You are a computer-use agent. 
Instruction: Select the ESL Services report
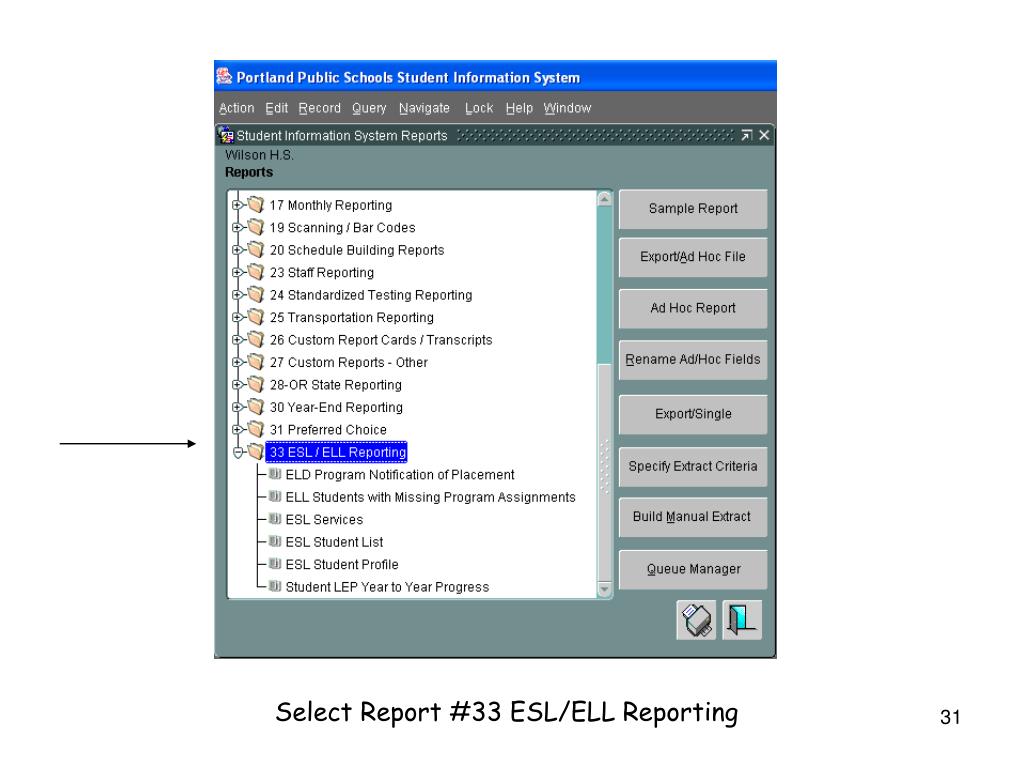click(x=324, y=520)
